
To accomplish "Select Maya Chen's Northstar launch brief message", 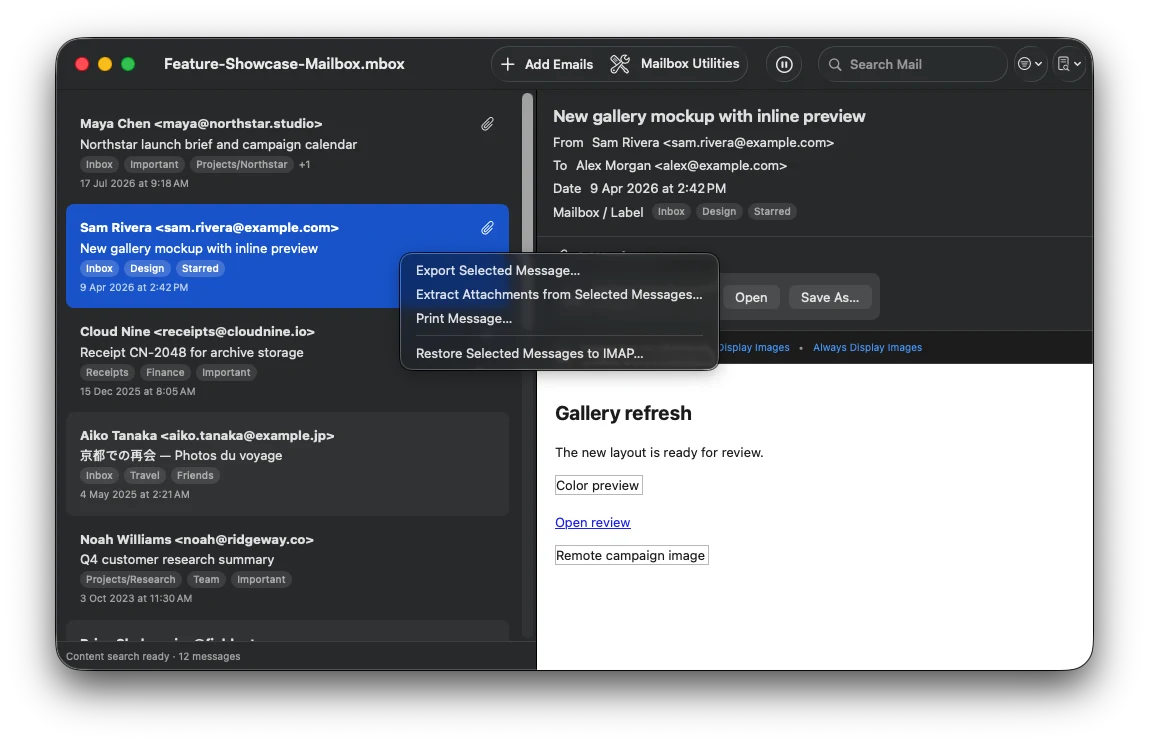I will click(287, 152).
